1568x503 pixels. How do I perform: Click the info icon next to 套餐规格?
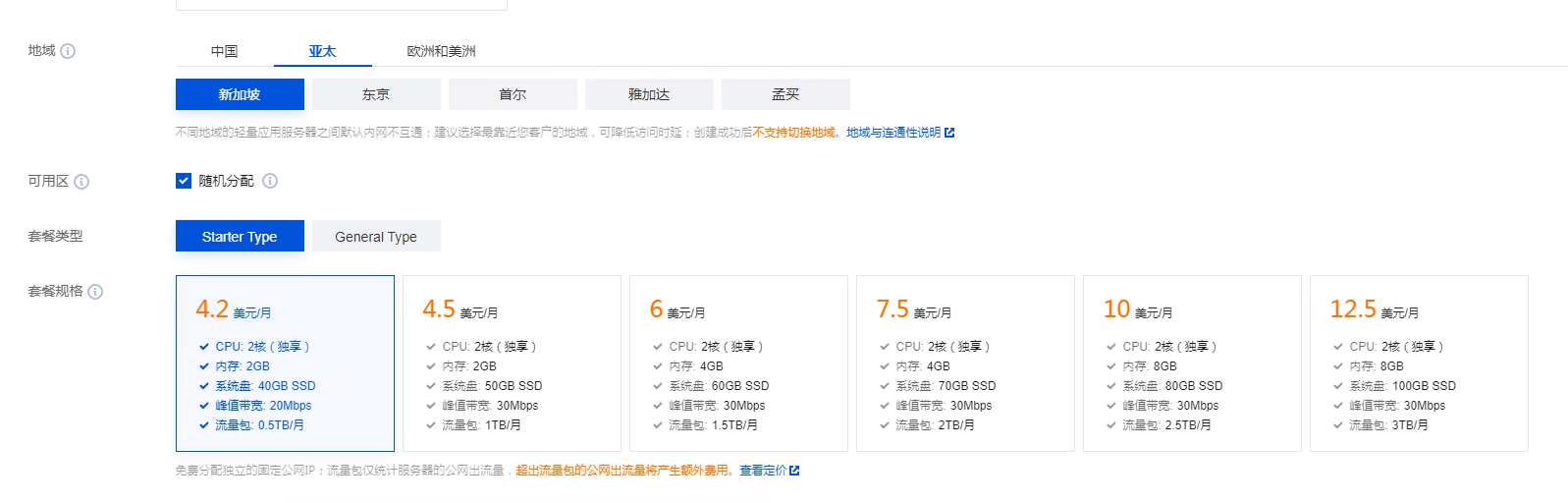coord(95,292)
